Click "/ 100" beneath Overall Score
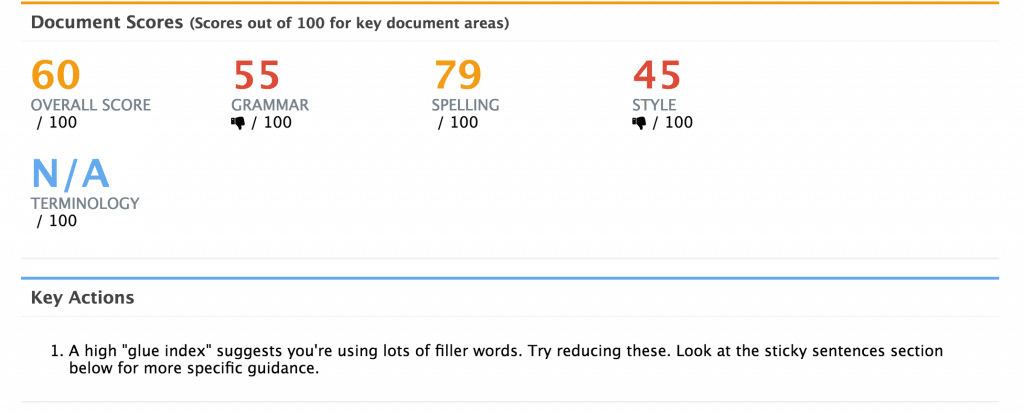1024x414 pixels. [x=56, y=123]
